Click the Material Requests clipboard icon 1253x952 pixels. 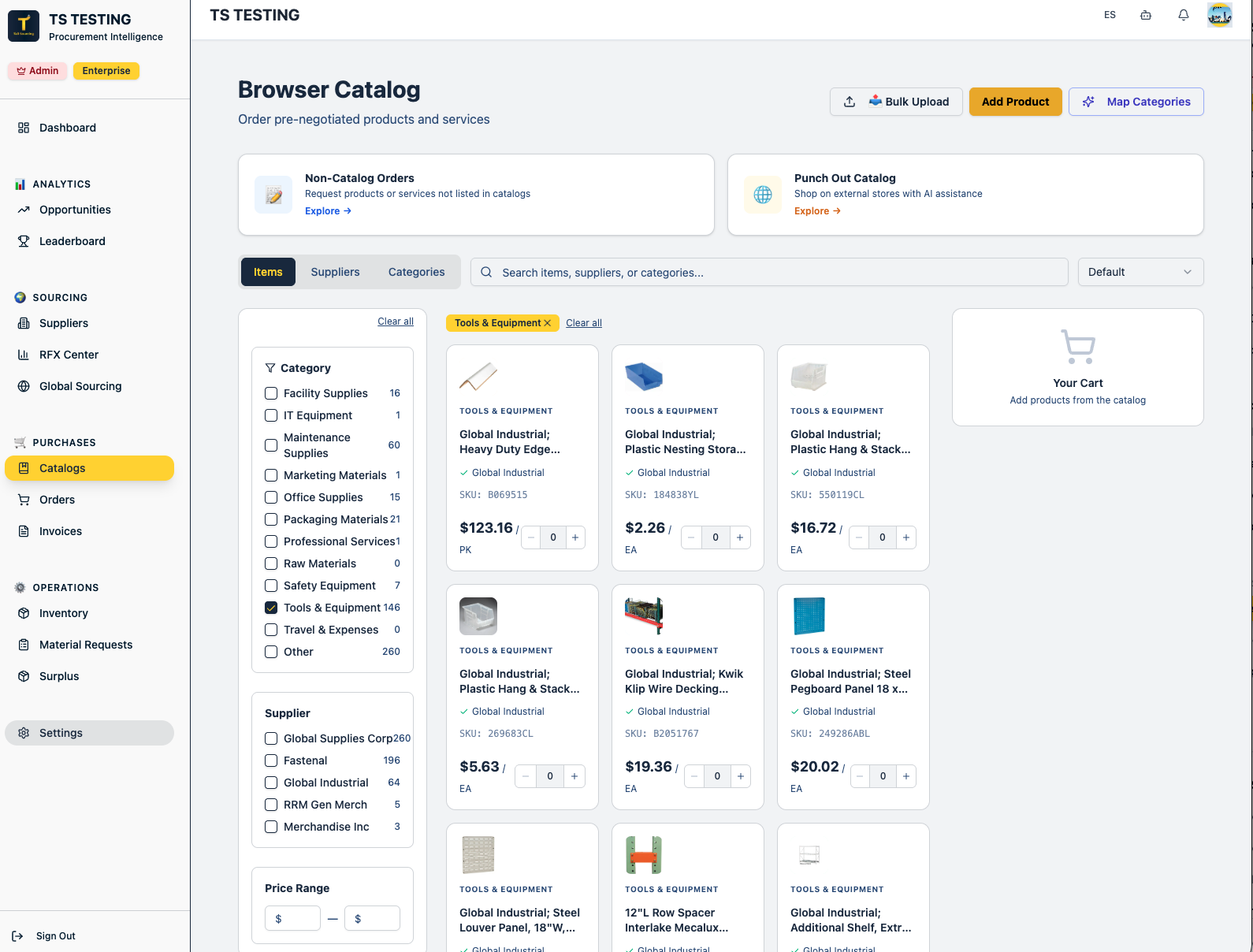[x=24, y=645]
